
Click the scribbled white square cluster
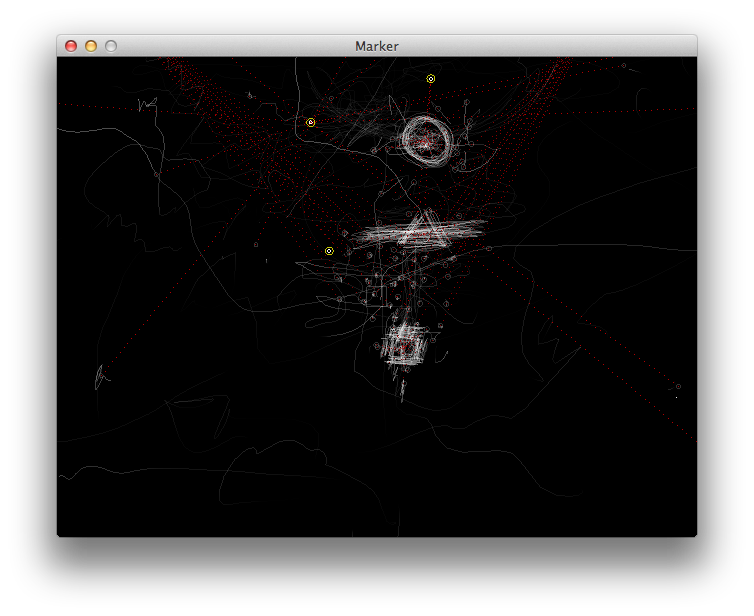coord(406,343)
